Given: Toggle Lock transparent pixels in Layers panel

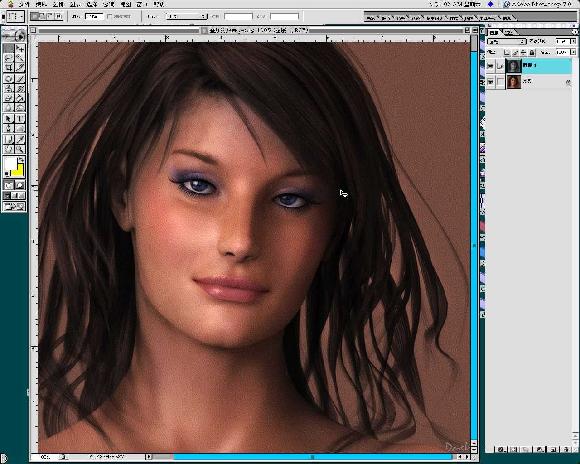Looking at the screenshot, I should pyautogui.click(x=507, y=53).
